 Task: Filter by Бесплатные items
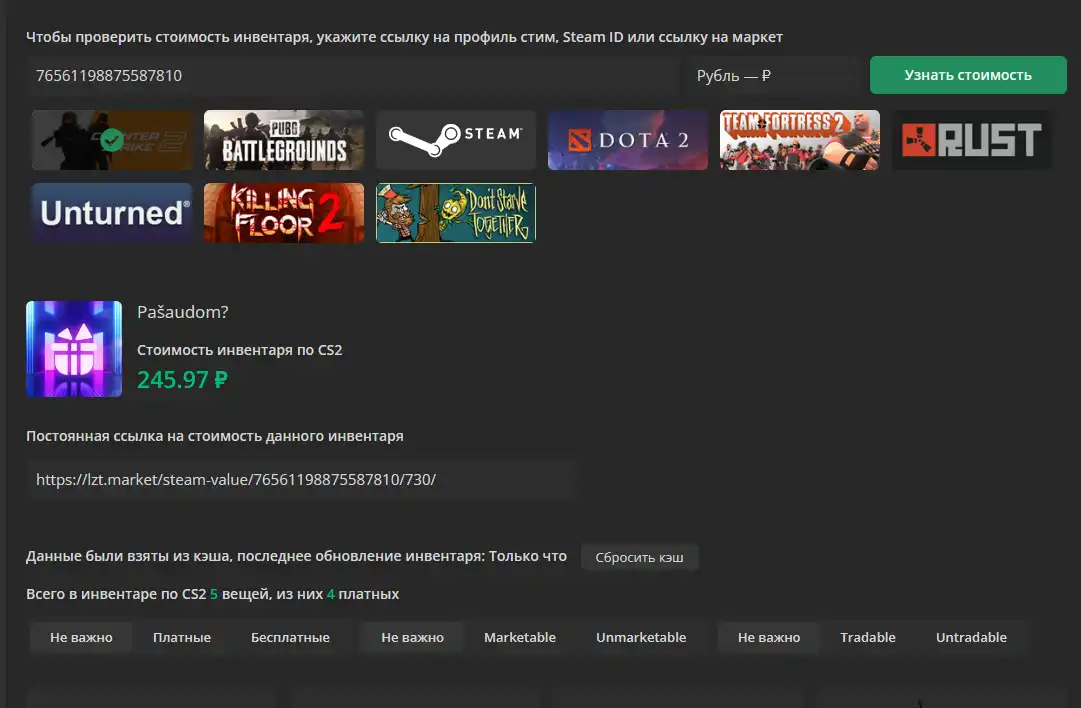coord(290,638)
